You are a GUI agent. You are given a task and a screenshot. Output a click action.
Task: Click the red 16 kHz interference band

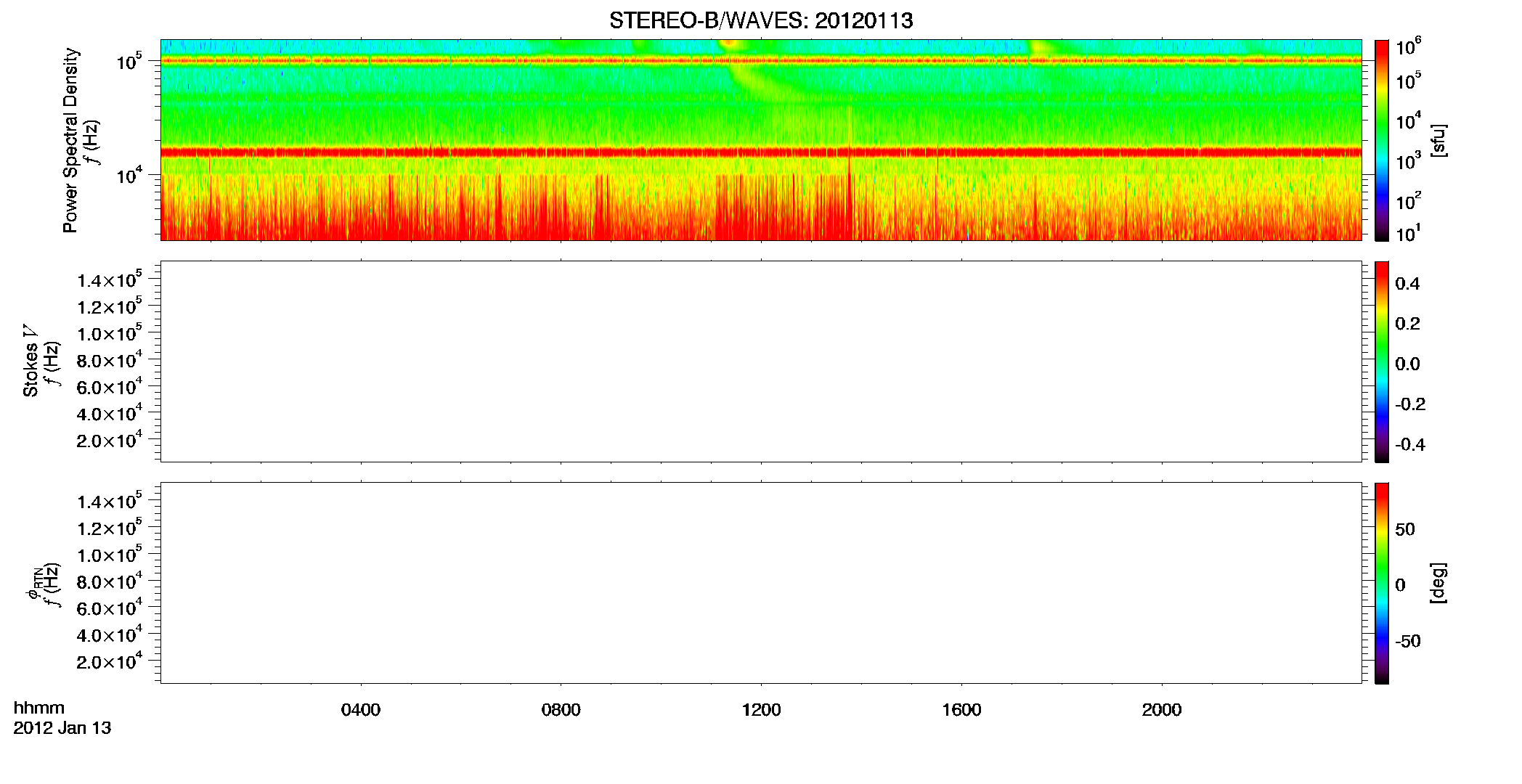[x=761, y=152]
